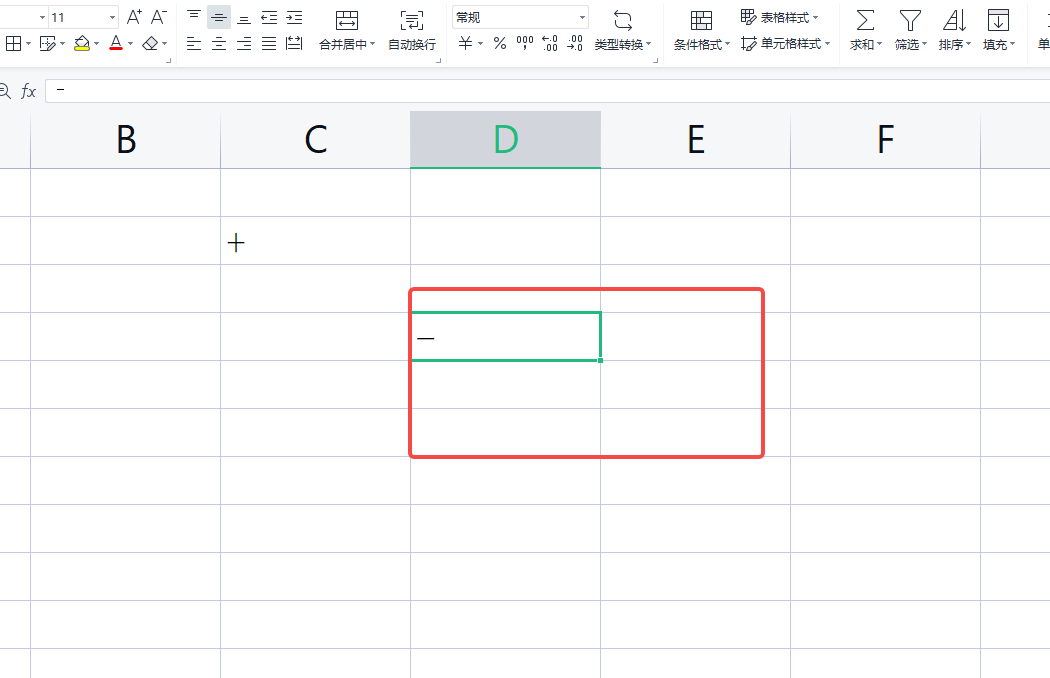
Task: Apply percent style format
Action: pos(499,43)
